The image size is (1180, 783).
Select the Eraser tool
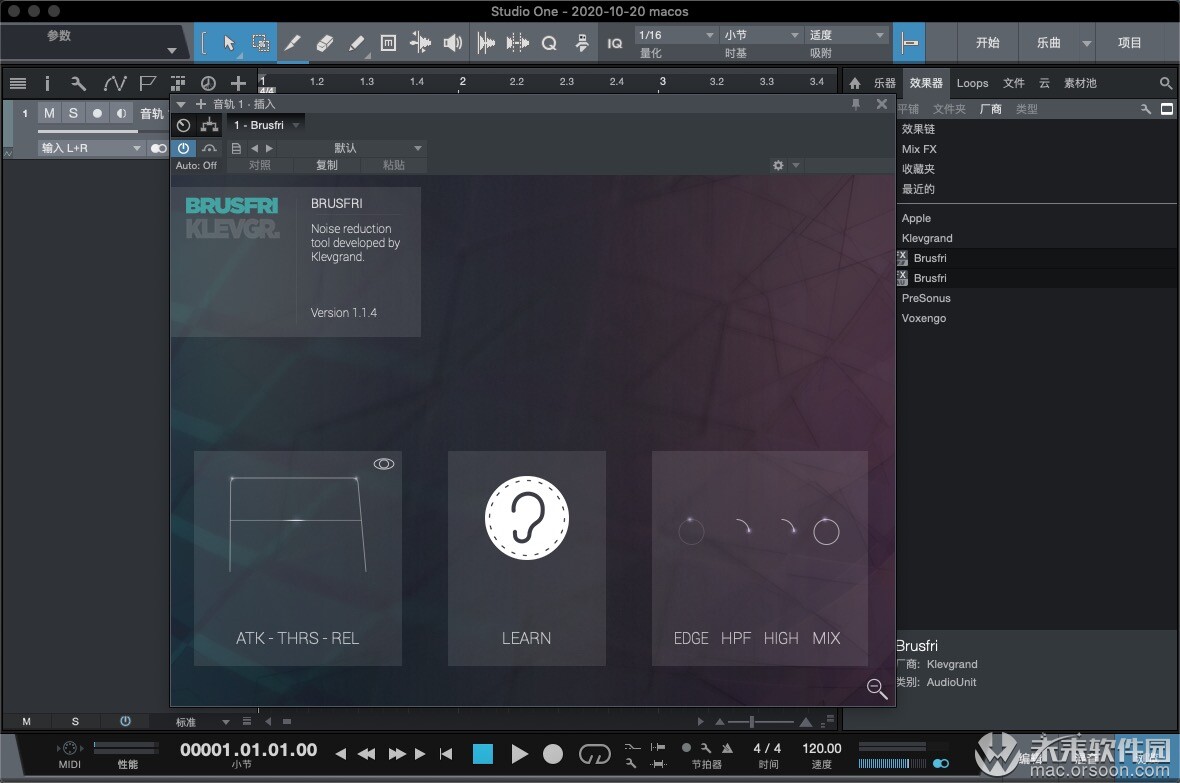(324, 43)
